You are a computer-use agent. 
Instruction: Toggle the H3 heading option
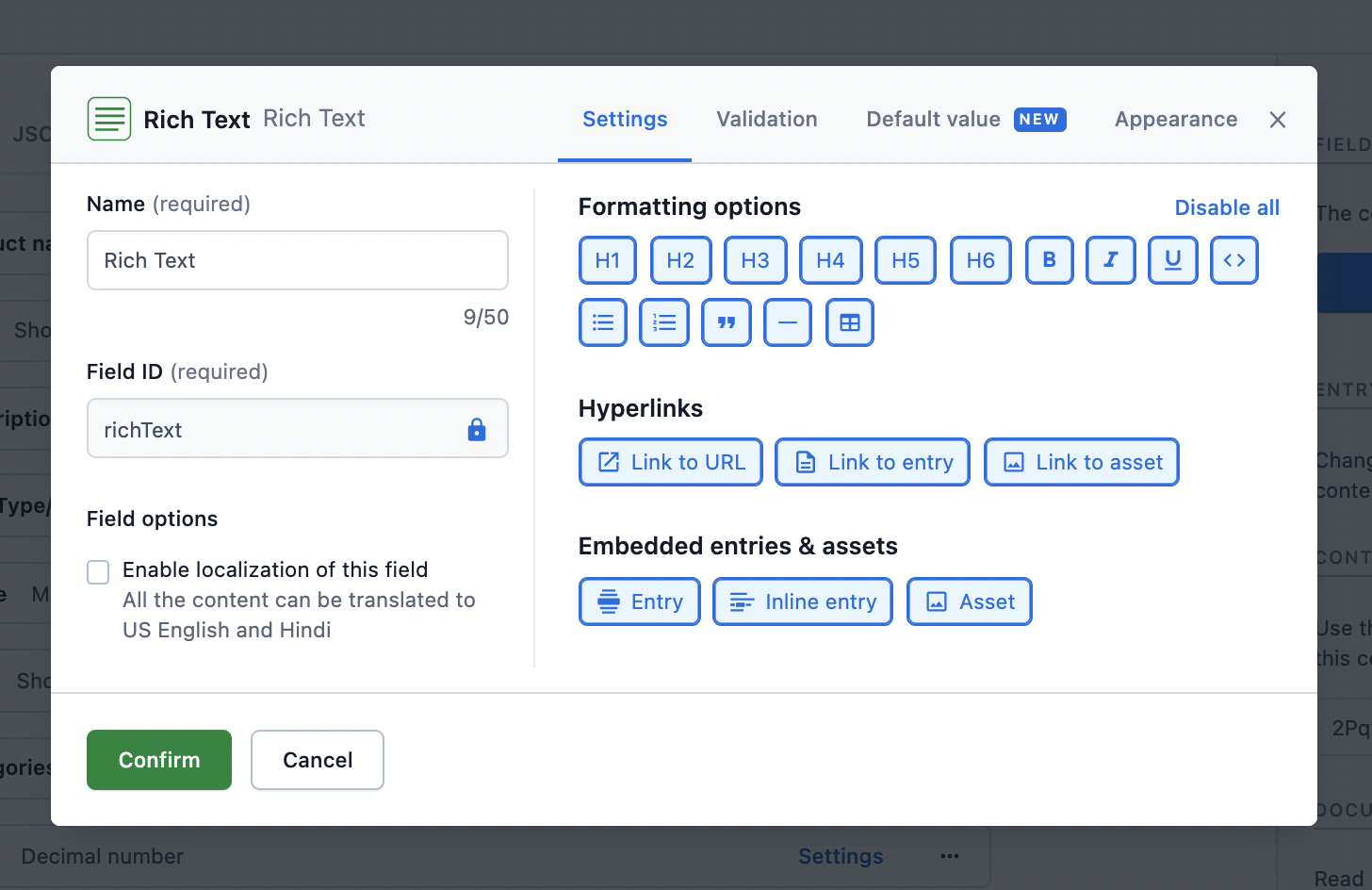(755, 260)
